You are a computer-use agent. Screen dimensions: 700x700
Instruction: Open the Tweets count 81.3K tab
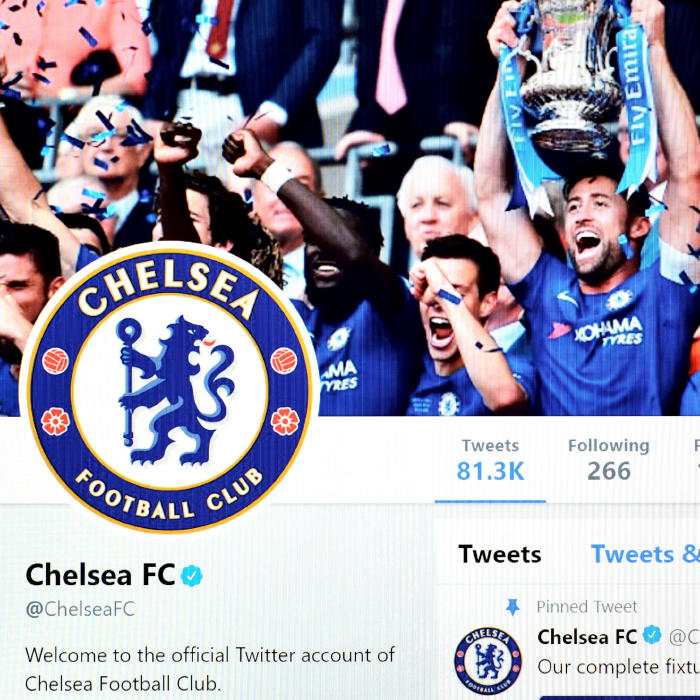(x=490, y=461)
